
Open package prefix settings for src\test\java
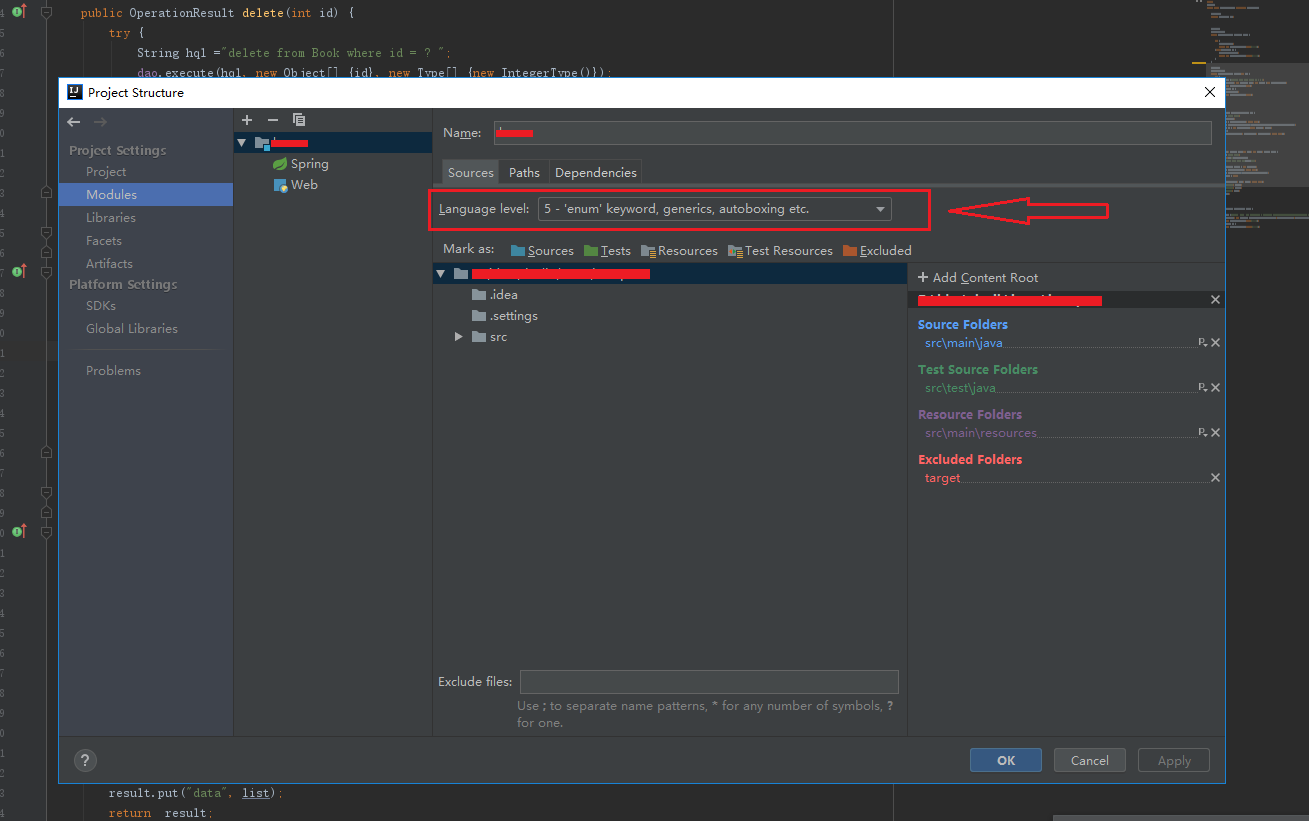pos(1202,387)
